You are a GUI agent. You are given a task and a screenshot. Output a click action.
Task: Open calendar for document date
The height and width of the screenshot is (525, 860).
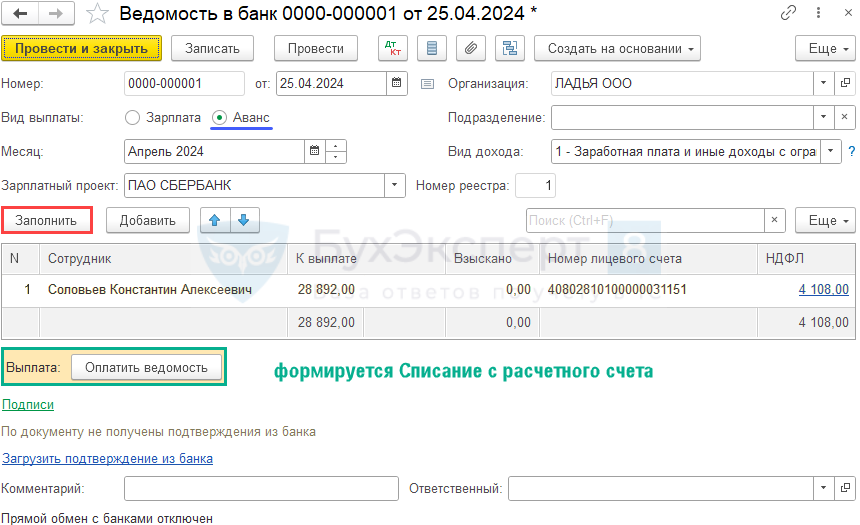pos(397,83)
